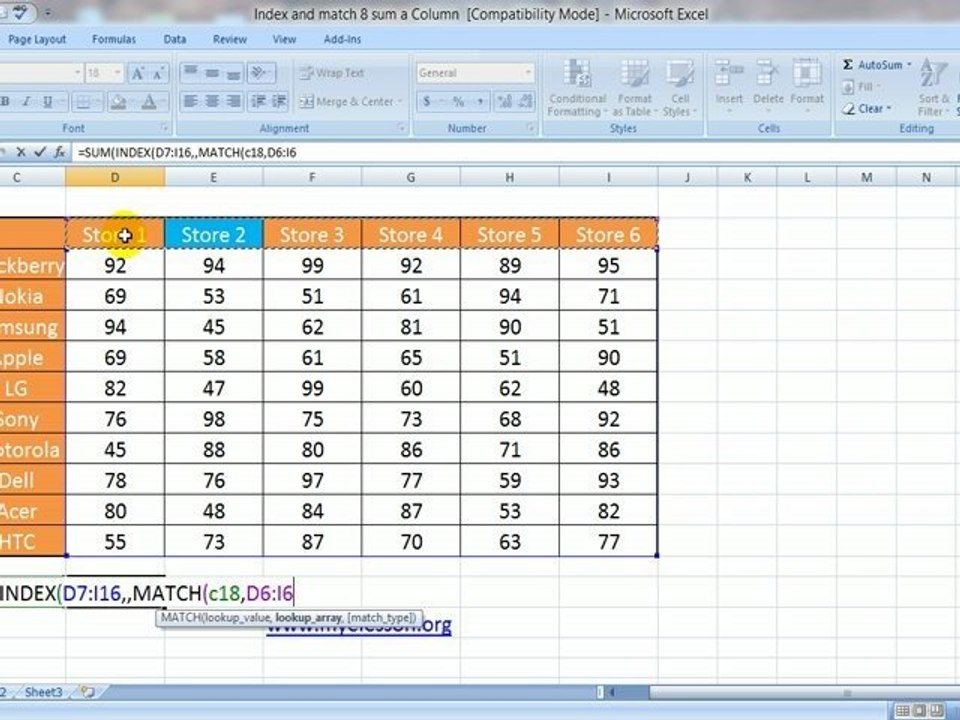This screenshot has width=960, height=720.
Task: Cancel the formula entry with X
Action: [21, 152]
